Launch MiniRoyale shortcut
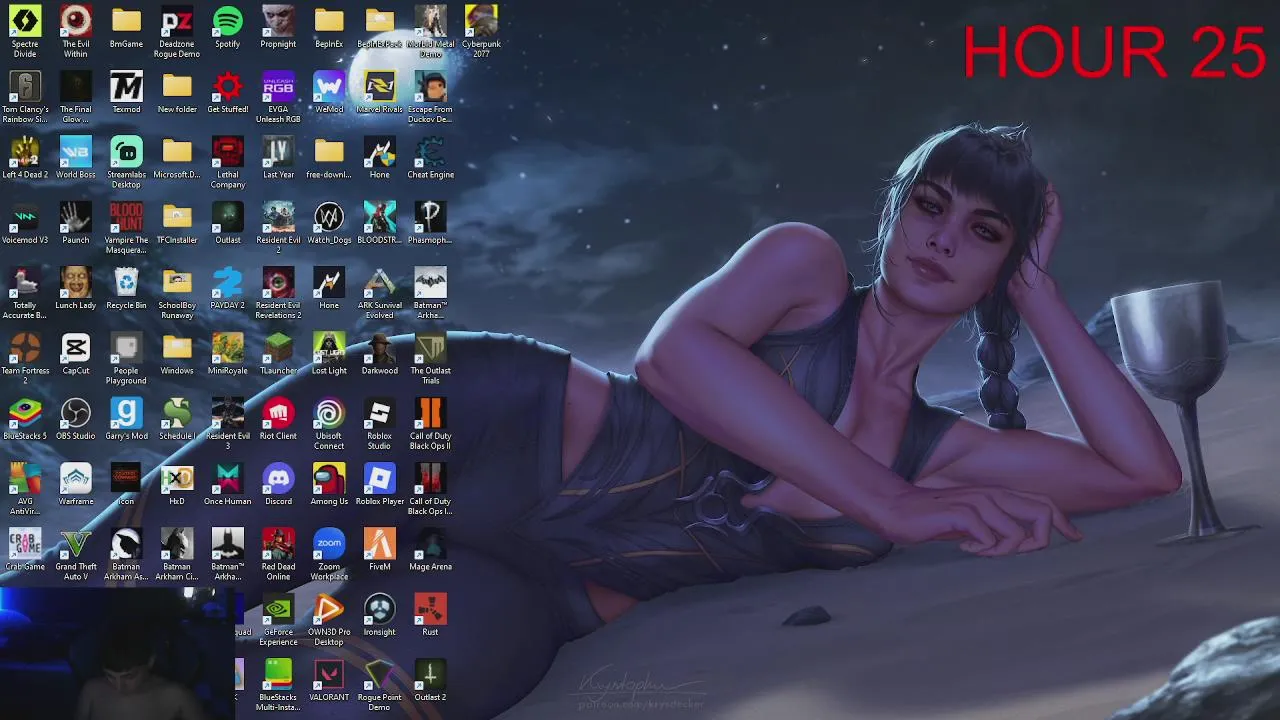Viewport: 1280px width, 720px height. (228, 348)
